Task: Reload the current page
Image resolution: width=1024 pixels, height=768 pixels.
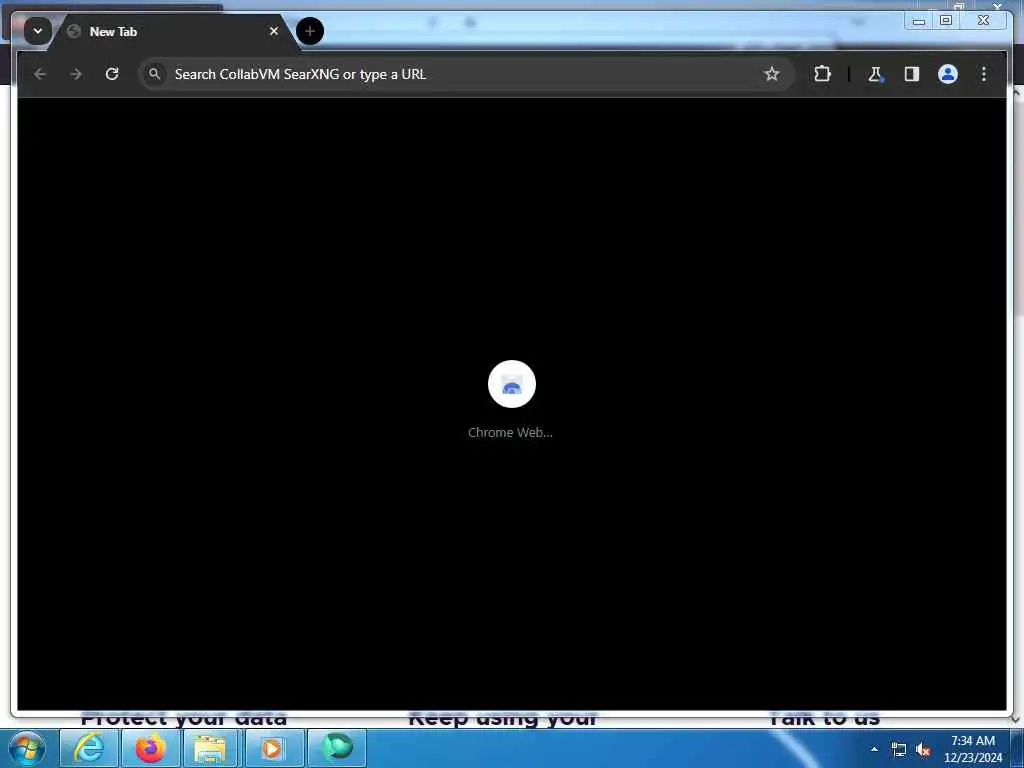Action: [112, 74]
